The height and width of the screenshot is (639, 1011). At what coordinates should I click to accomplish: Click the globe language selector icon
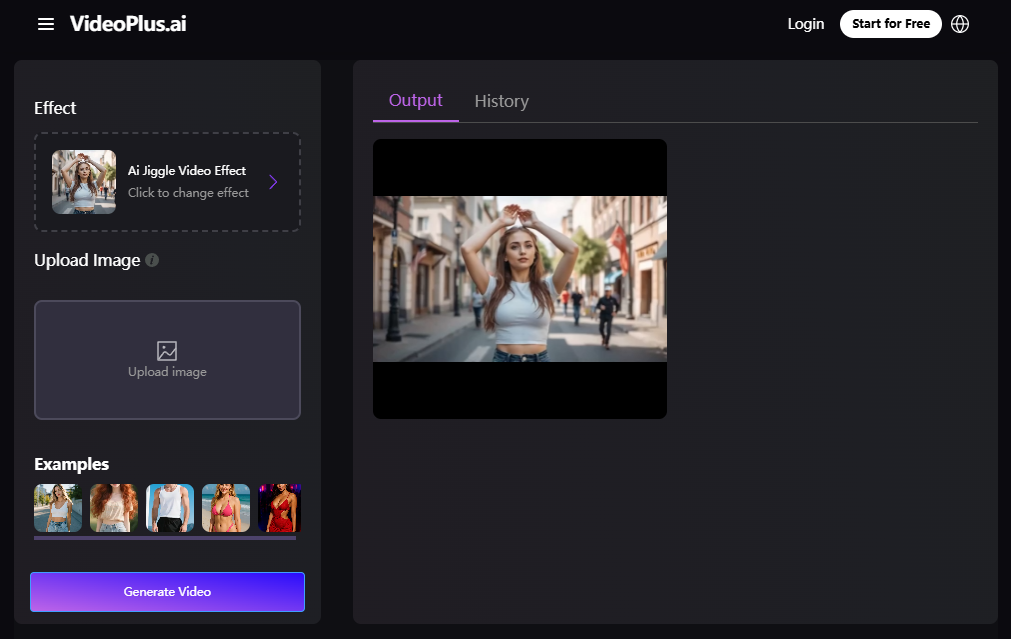click(x=960, y=24)
